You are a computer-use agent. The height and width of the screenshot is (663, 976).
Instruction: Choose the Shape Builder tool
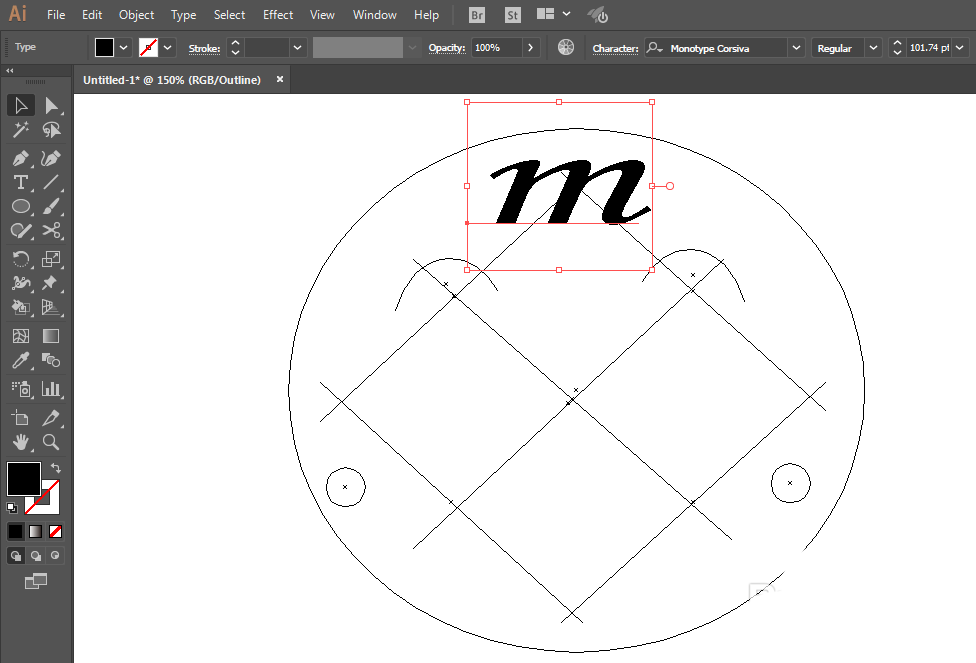click(21, 307)
